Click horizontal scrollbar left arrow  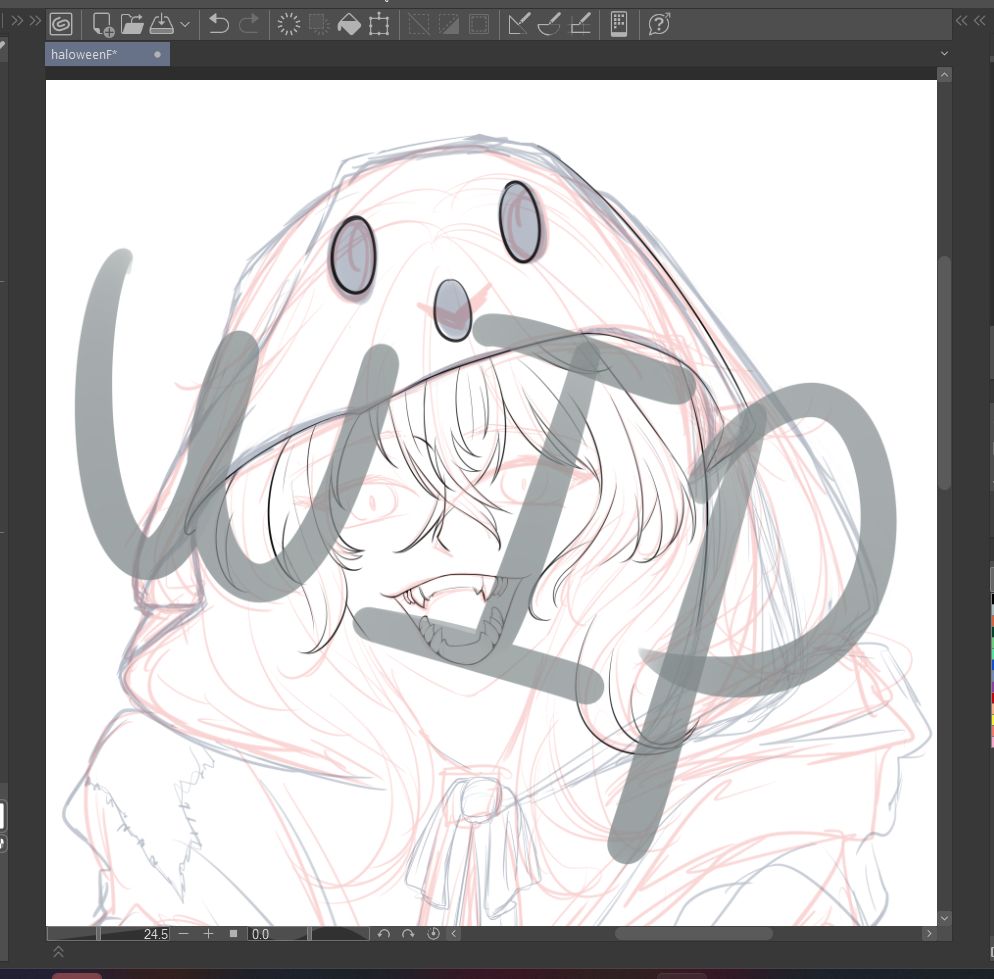click(454, 933)
